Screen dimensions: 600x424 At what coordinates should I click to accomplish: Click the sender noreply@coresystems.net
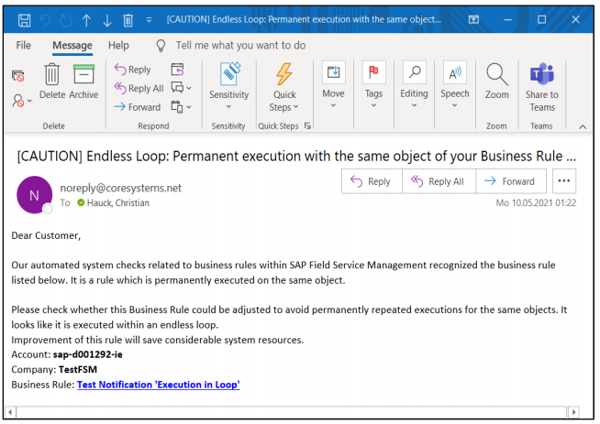coord(121,188)
